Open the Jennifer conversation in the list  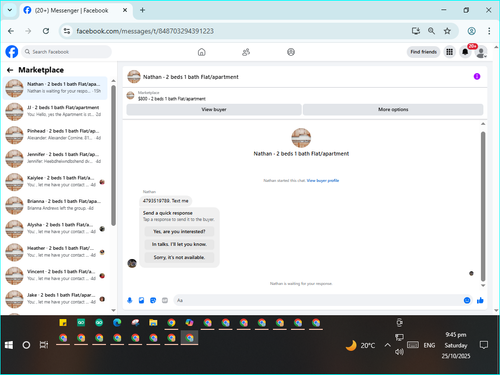[55, 158]
